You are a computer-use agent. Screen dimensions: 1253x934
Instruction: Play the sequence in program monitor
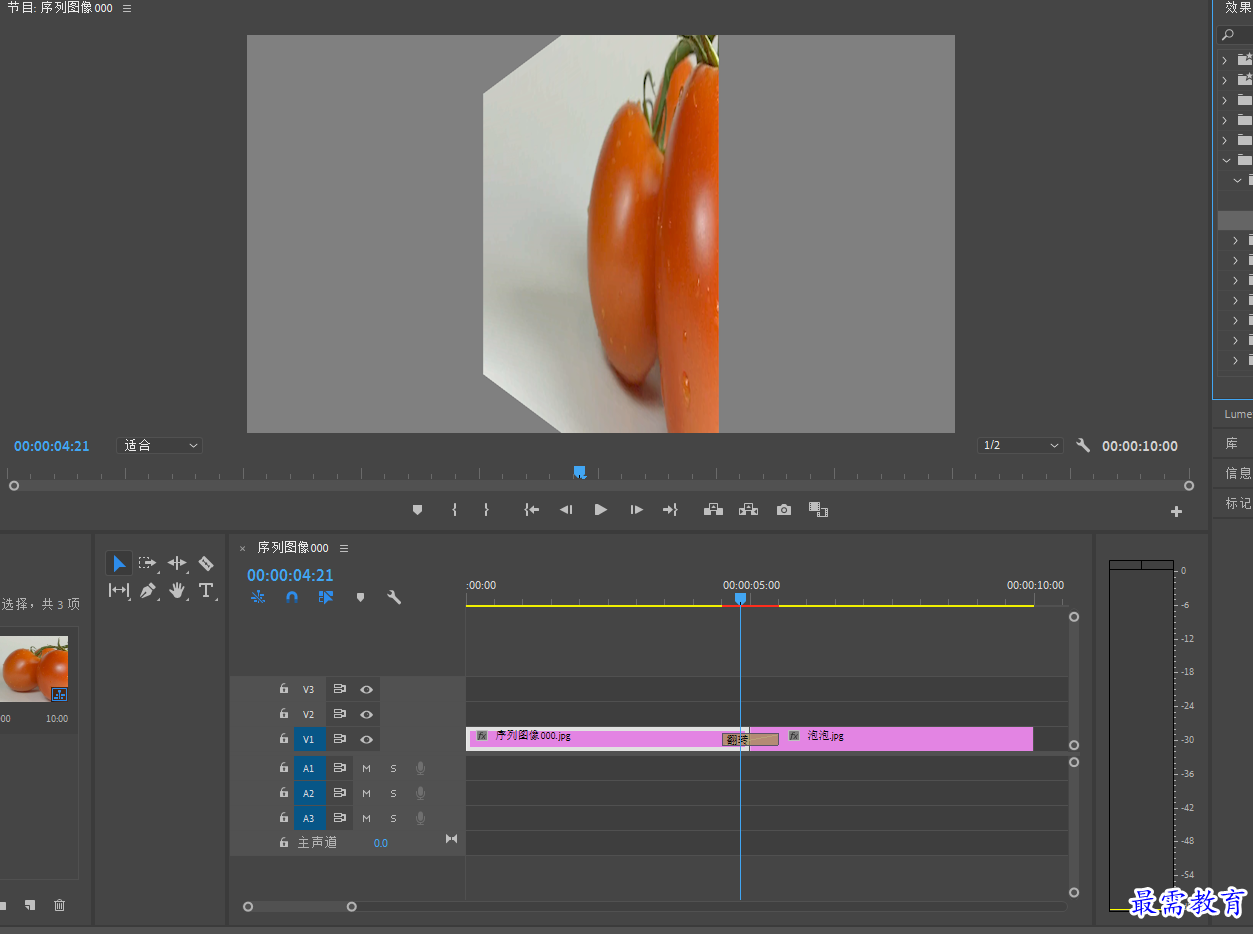[601, 510]
